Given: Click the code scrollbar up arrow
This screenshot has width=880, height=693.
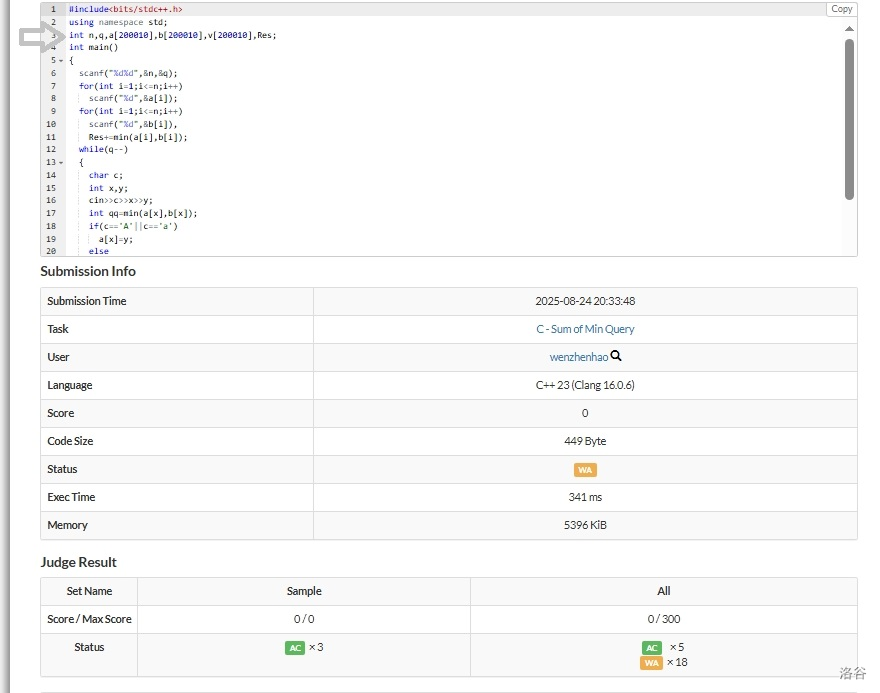Looking at the screenshot, I should (849, 28).
